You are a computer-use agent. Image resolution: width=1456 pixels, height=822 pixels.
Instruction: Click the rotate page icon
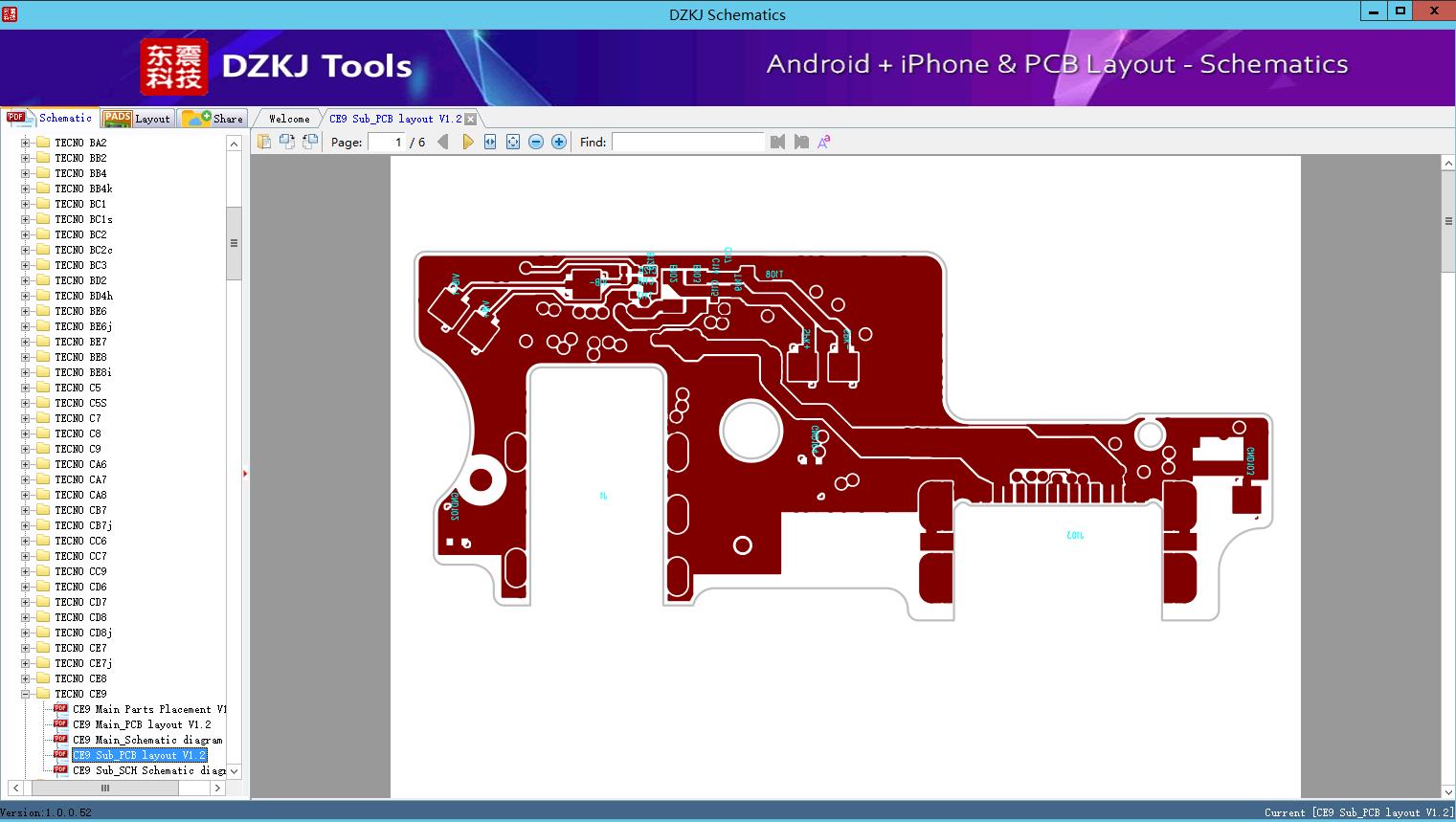[x=308, y=141]
